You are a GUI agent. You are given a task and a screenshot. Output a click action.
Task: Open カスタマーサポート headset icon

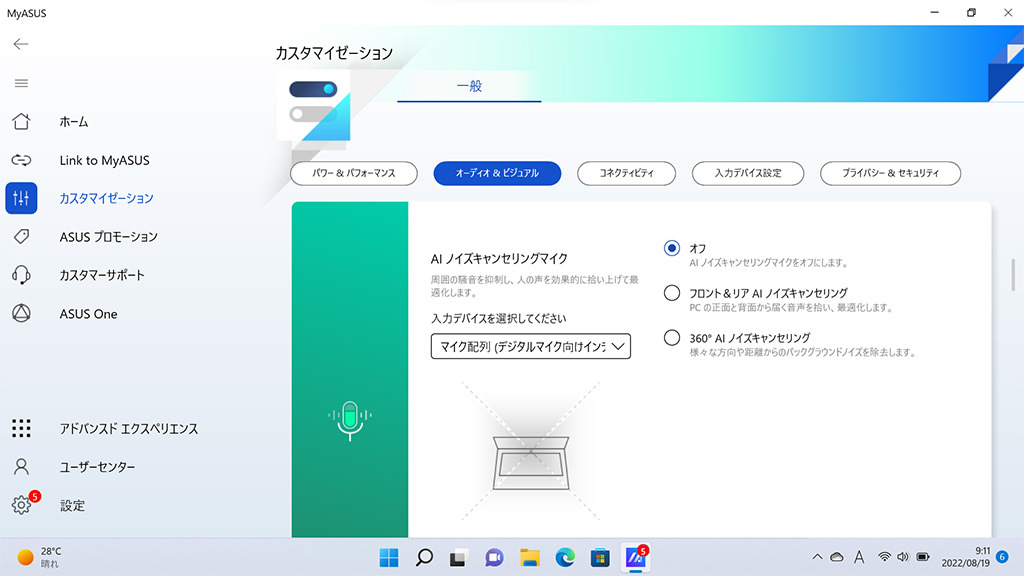click(21, 275)
